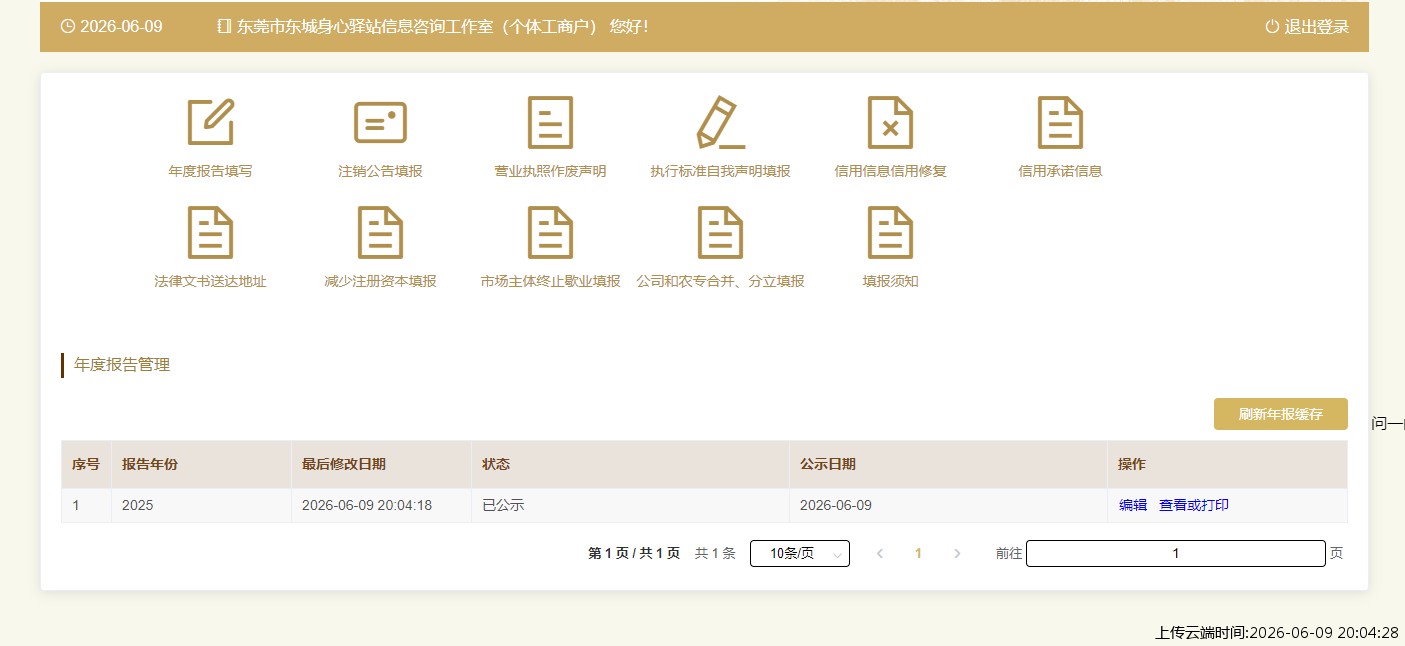Go to next page with right chevron
The height and width of the screenshot is (646, 1405).
click(x=957, y=553)
